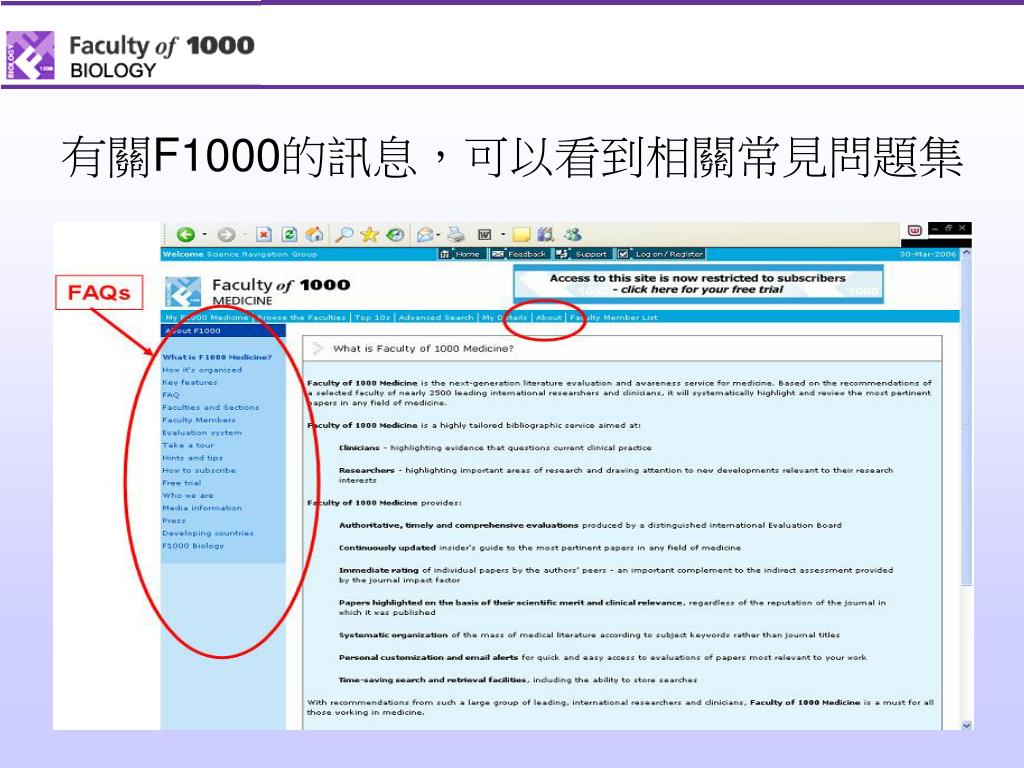Image resolution: width=1024 pixels, height=768 pixels.
Task: Open My Details menu item
Action: tap(504, 317)
